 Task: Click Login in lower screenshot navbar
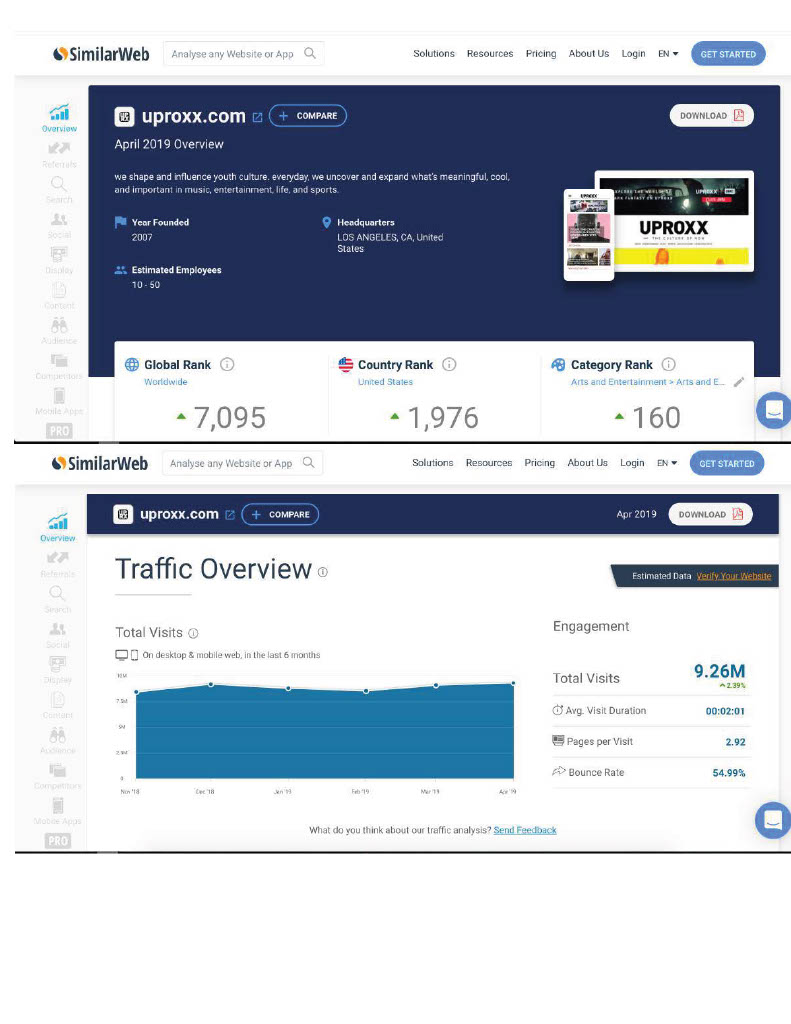tap(632, 462)
